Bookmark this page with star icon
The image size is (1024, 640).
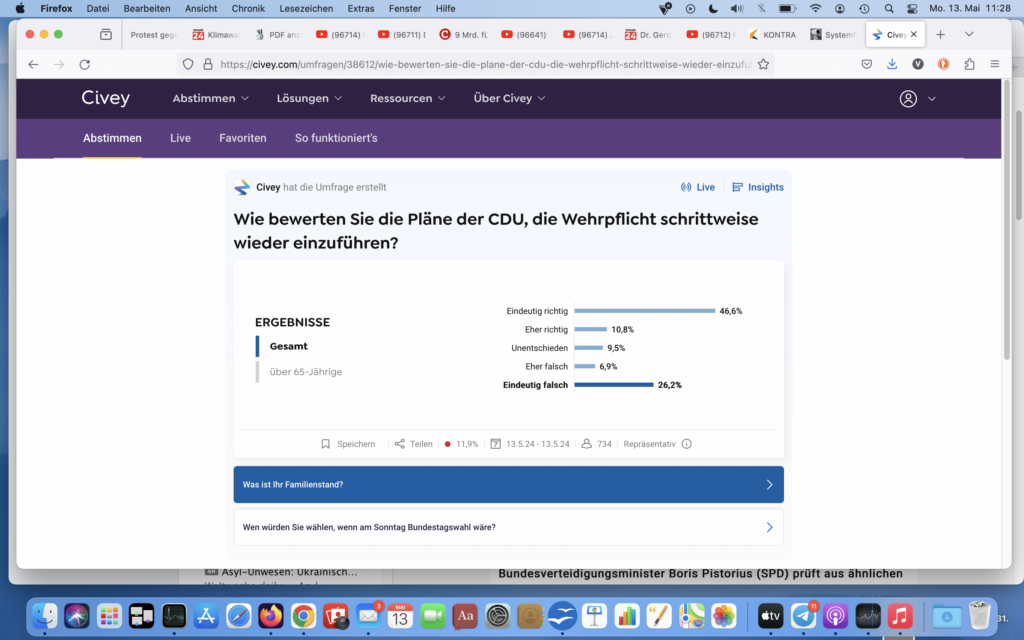point(763,64)
